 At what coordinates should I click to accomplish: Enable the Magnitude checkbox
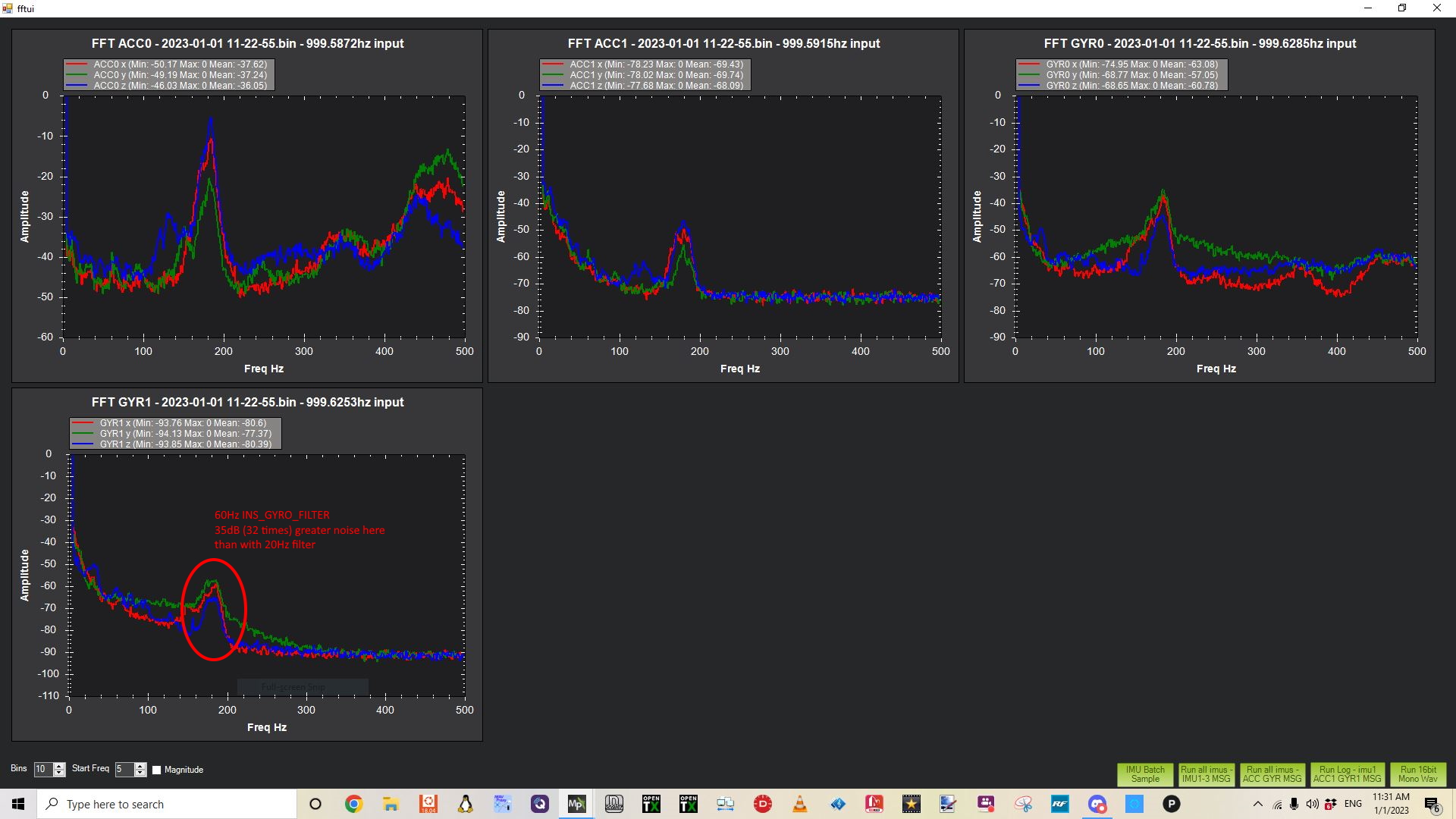click(x=157, y=770)
